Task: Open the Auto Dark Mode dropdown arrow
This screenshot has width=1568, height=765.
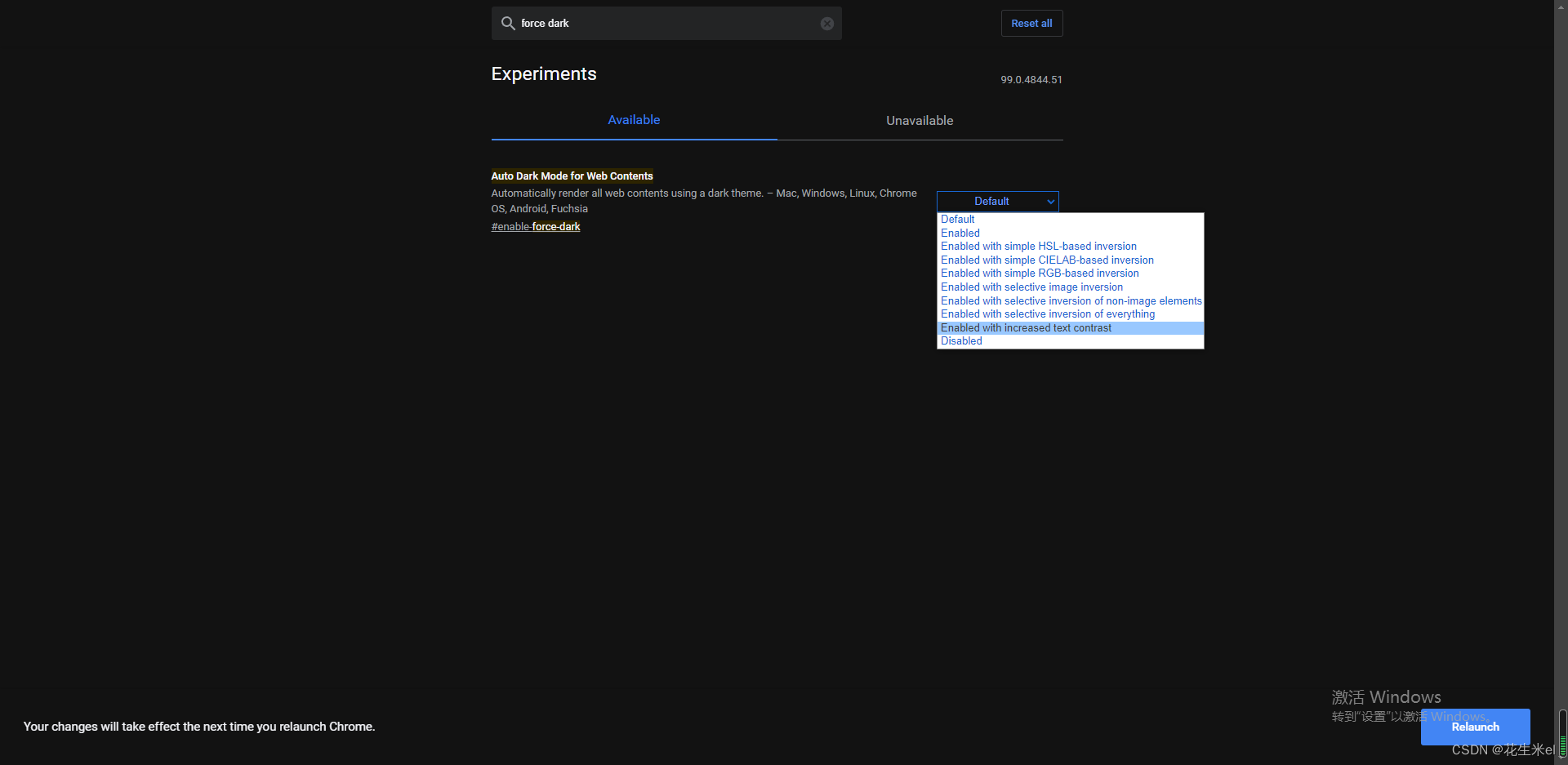Action: tap(1051, 201)
